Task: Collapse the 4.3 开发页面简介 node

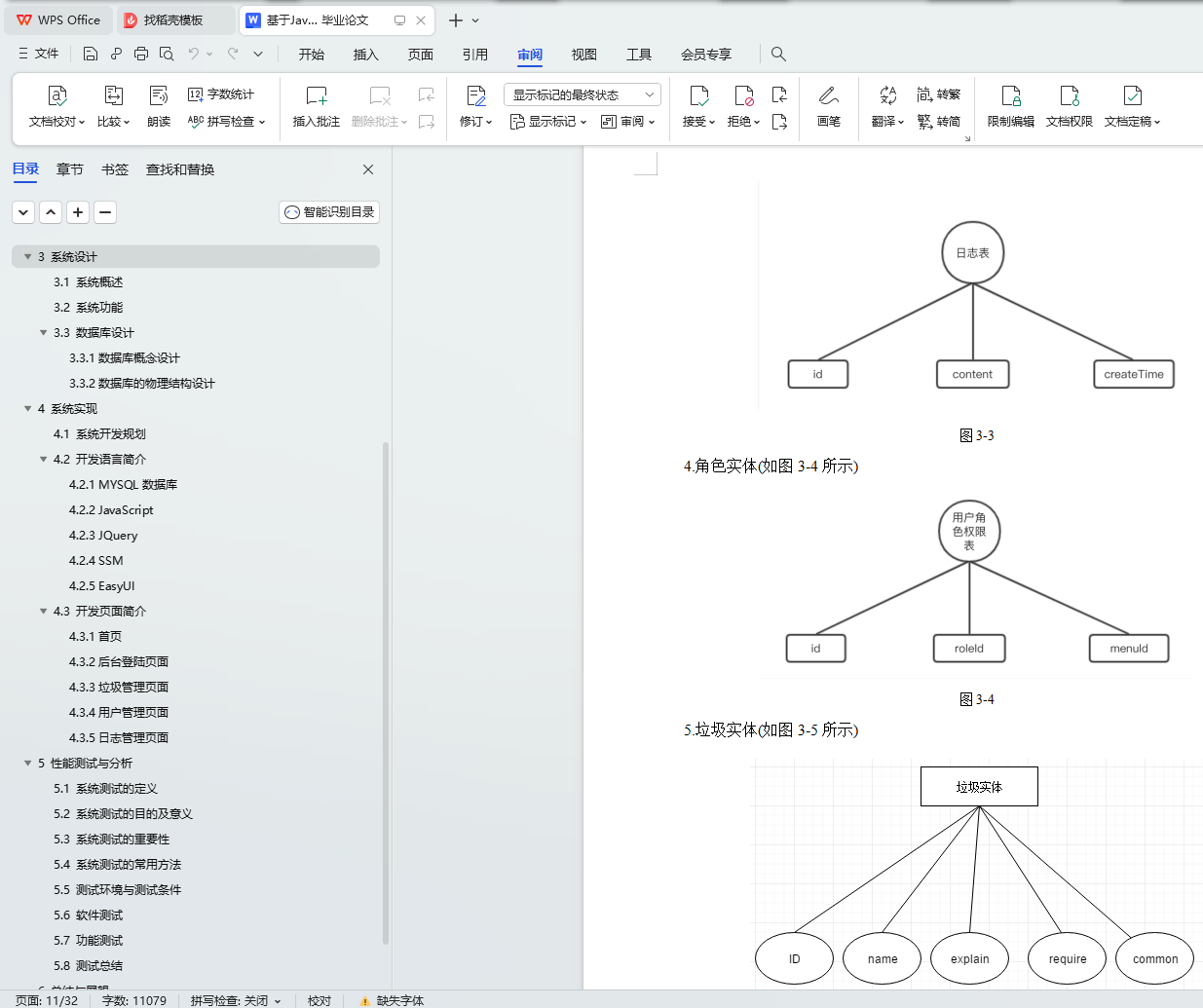Action: pyautogui.click(x=43, y=612)
